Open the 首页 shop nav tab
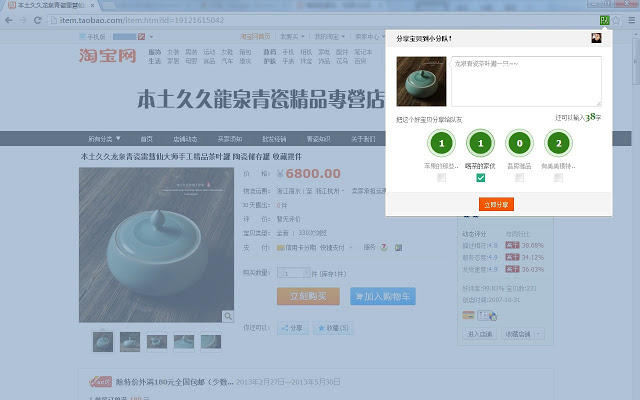This screenshot has width=640, height=400. coord(147,139)
